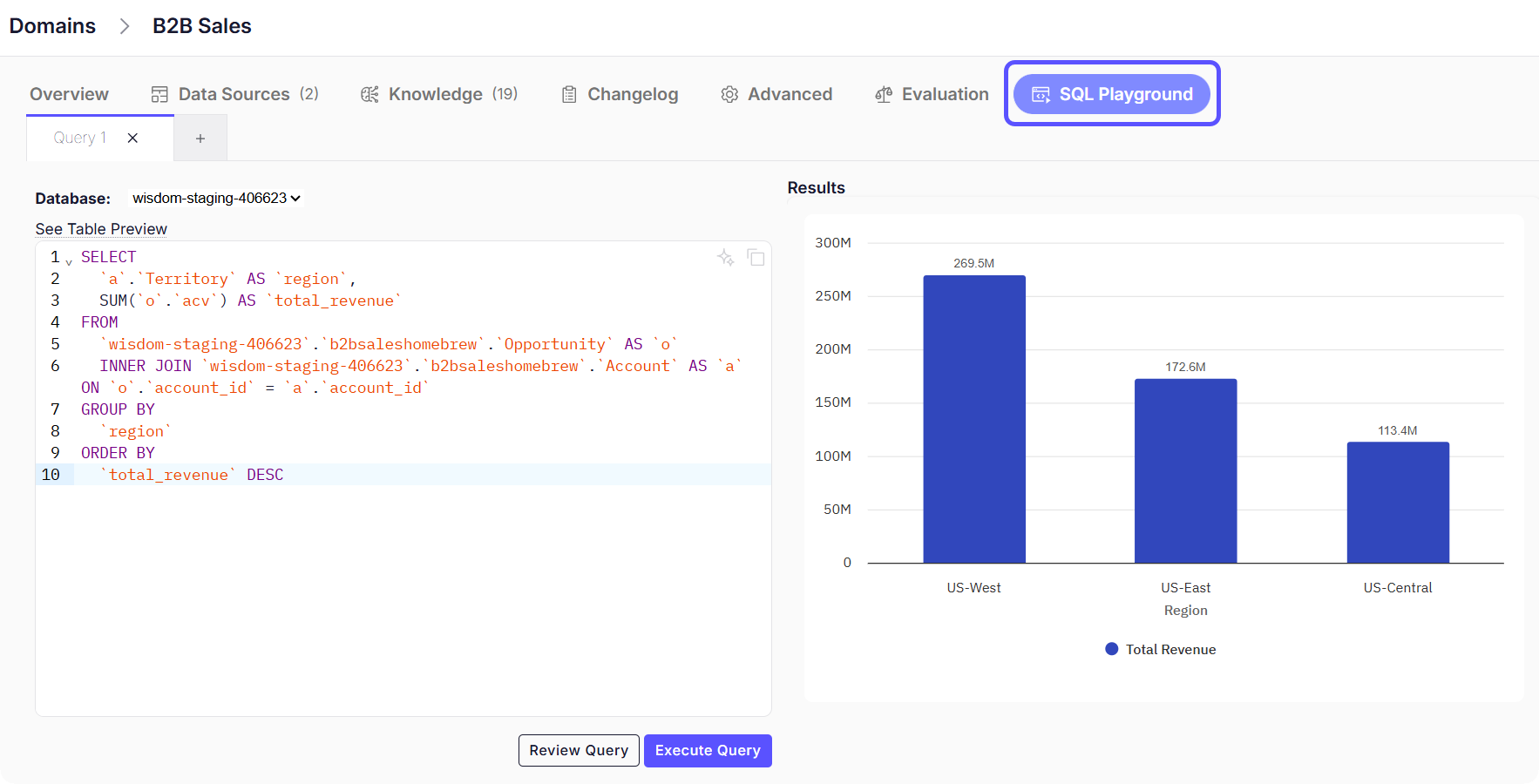Open the Changelog tab

[620, 94]
